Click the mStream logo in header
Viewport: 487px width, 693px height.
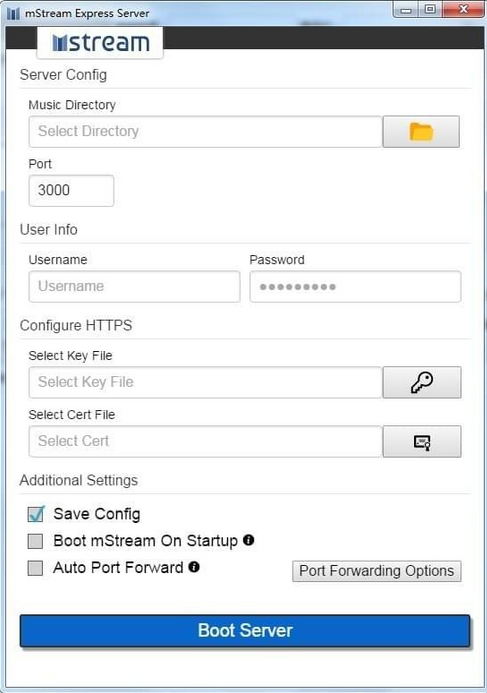100,43
